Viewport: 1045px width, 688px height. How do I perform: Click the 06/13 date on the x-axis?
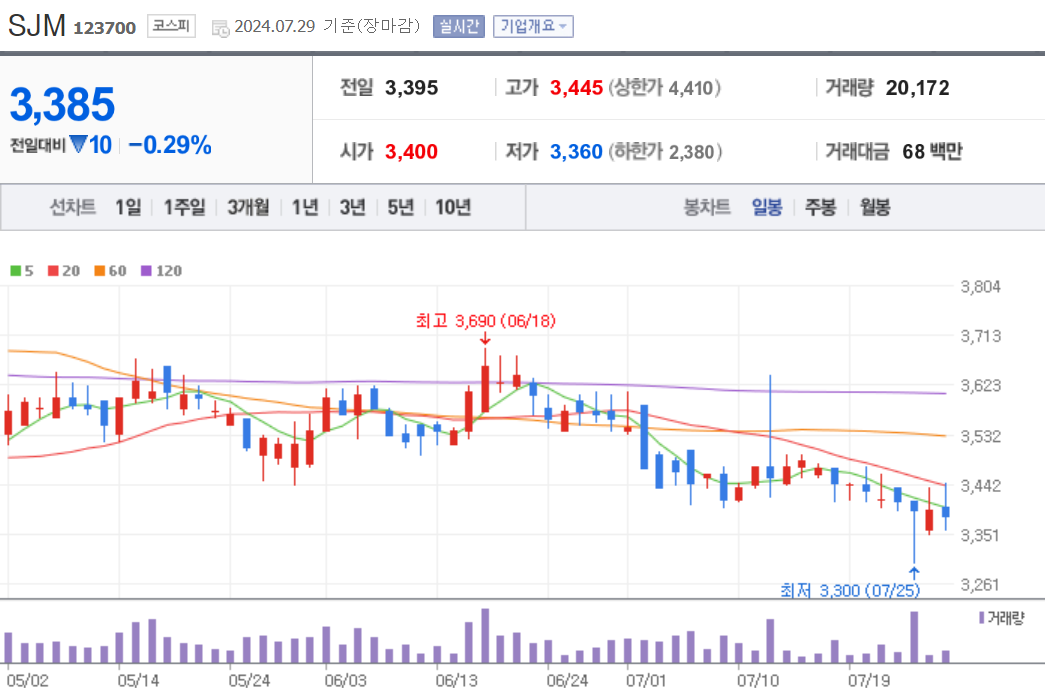[457, 680]
